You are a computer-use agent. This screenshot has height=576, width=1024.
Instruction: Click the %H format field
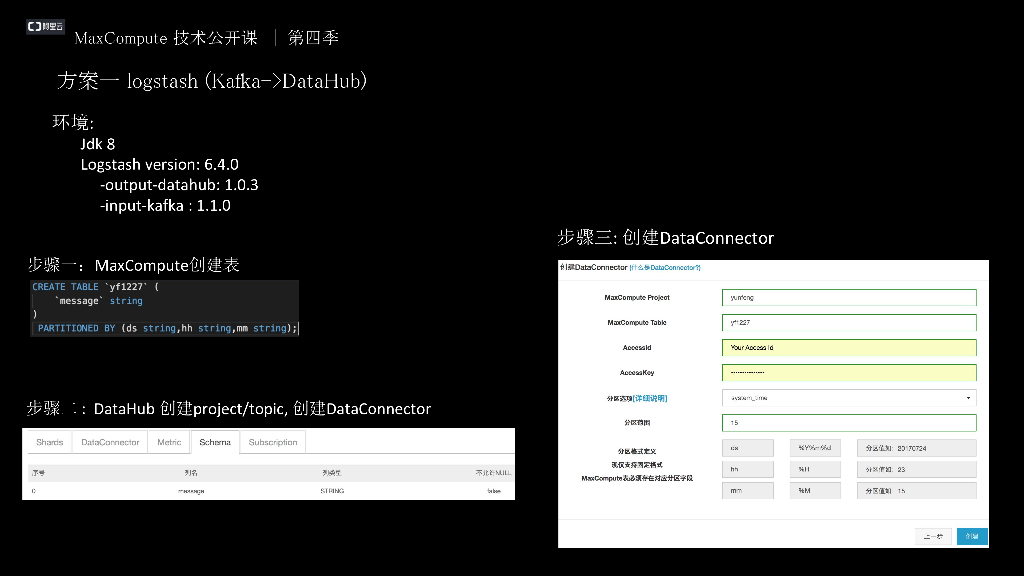[815, 469]
